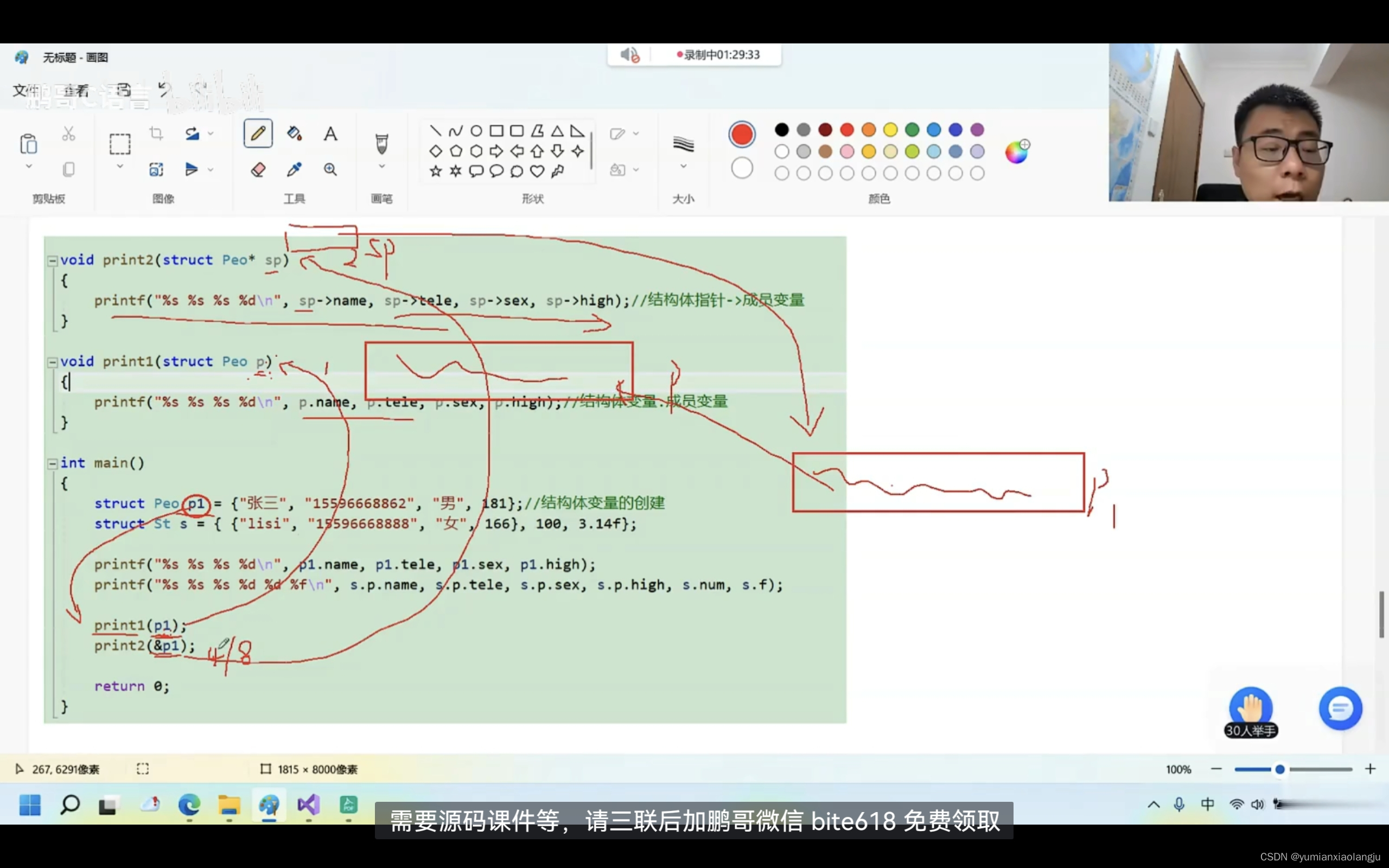The width and height of the screenshot is (1389, 868).
Task: Expand the selection tool dropdown
Action: (120, 167)
